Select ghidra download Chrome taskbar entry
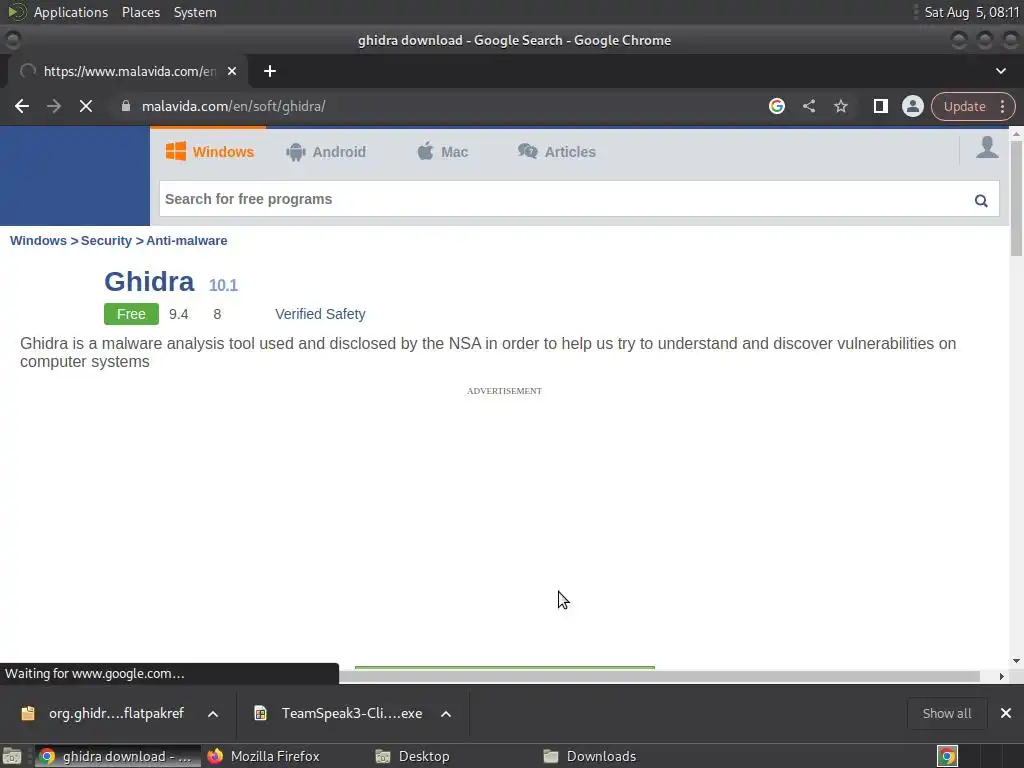This screenshot has height=768, width=1024. 118,756
